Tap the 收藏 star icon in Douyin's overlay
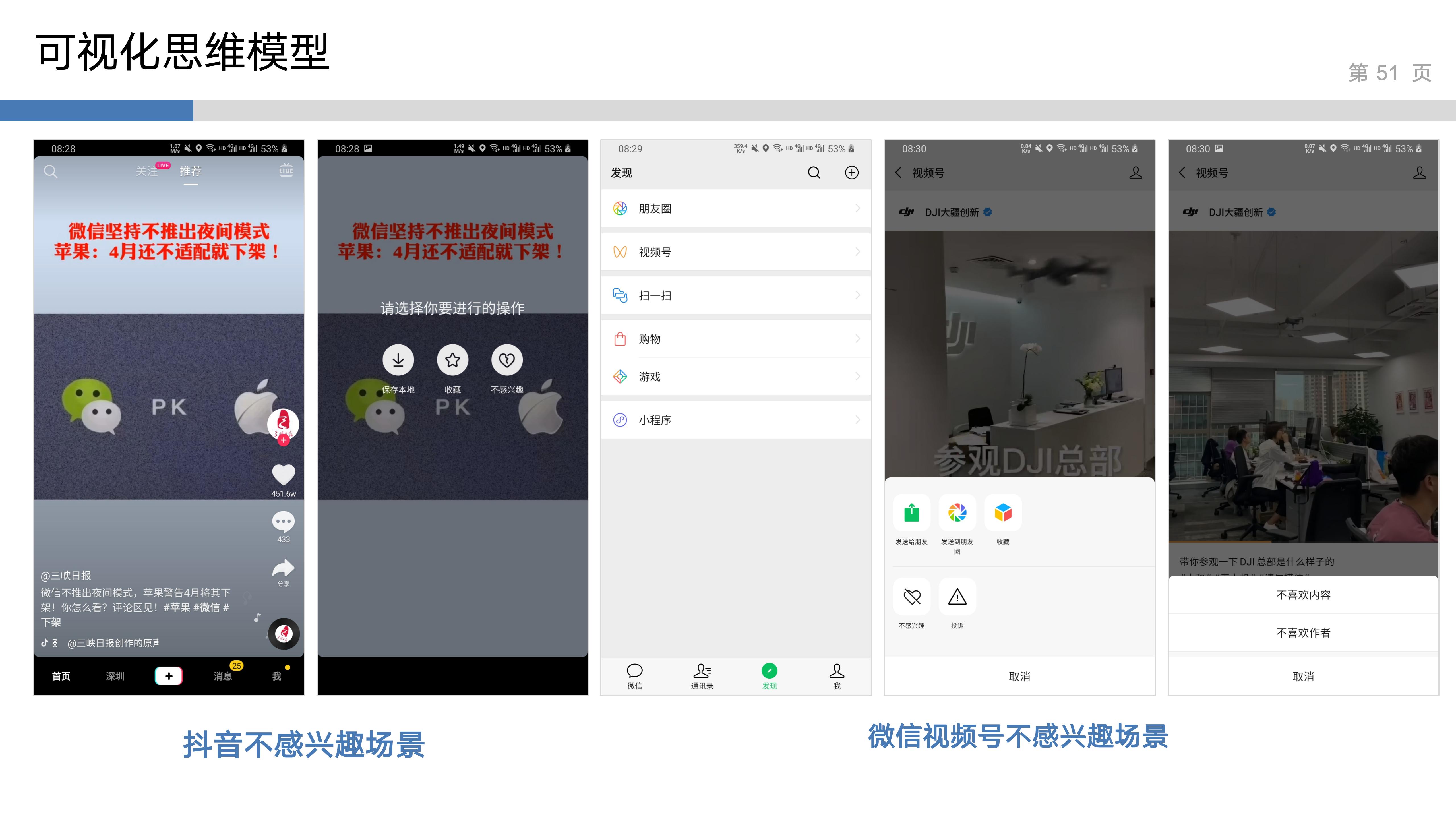Screen dimensions: 1456x819 pos(452,360)
